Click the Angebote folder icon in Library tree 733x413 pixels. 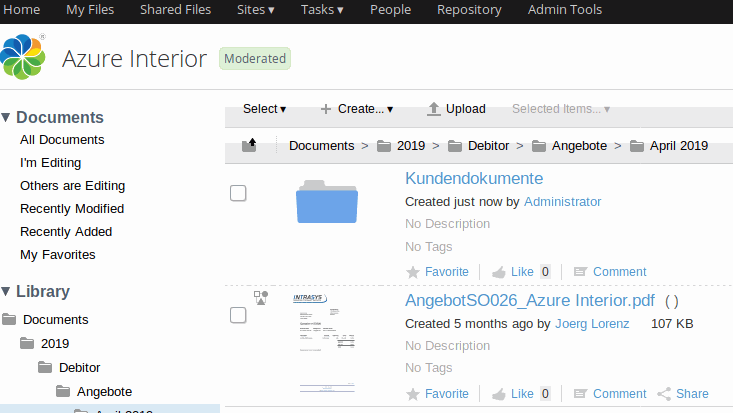63,391
